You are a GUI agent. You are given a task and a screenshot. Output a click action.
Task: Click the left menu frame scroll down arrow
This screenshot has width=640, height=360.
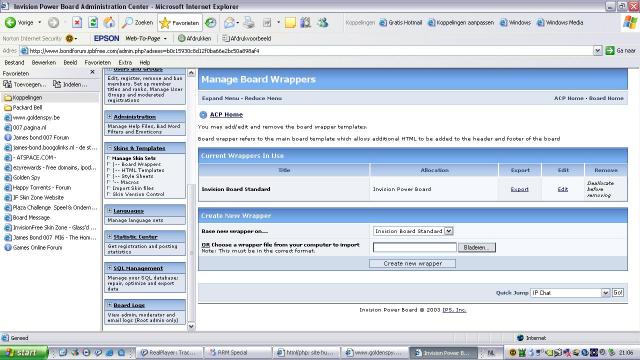tap(191, 327)
